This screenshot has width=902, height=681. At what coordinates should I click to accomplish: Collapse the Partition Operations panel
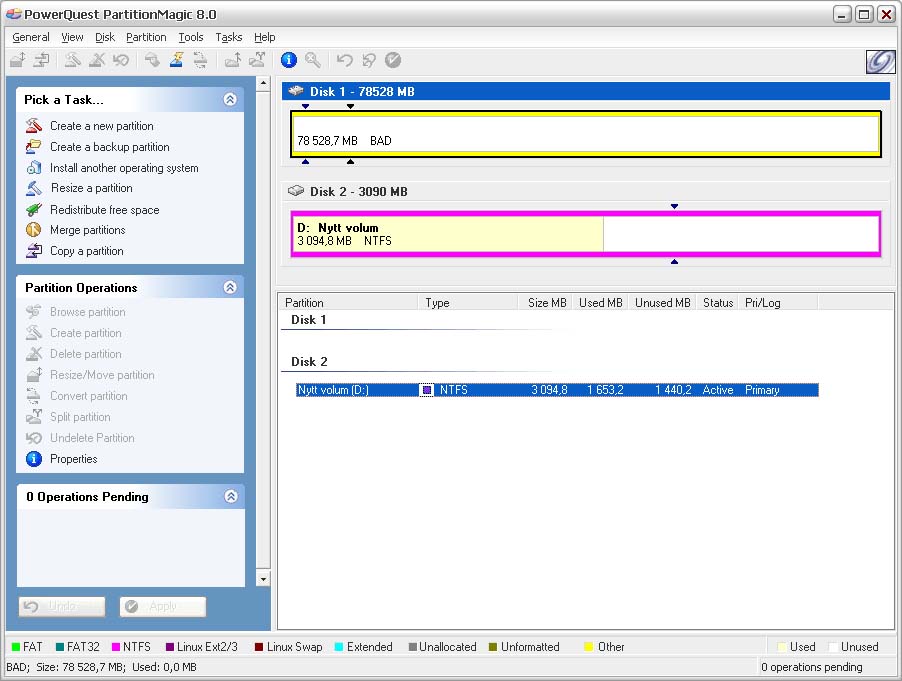[x=230, y=287]
